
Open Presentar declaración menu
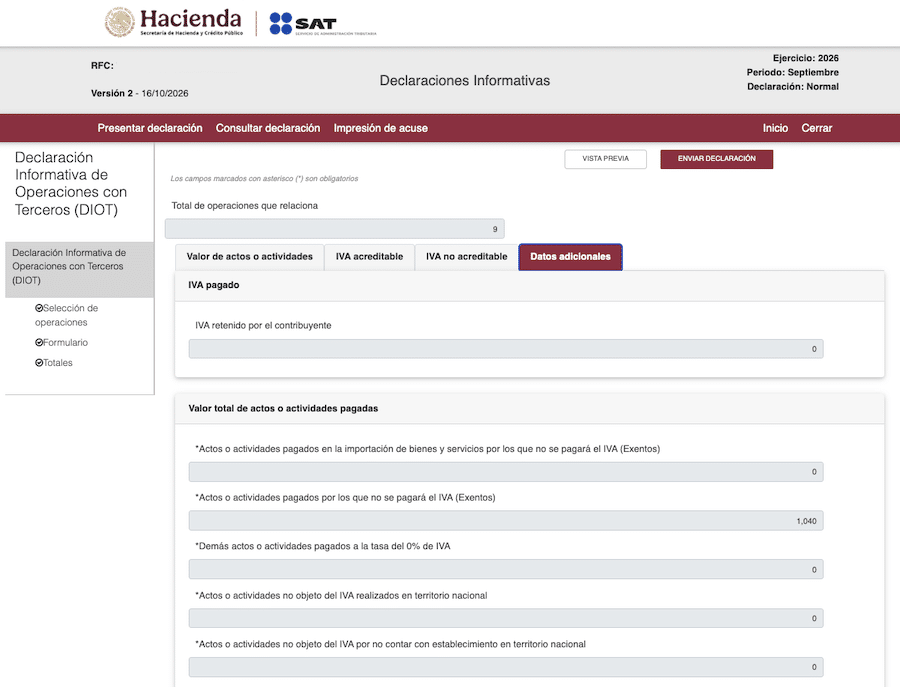pos(150,128)
